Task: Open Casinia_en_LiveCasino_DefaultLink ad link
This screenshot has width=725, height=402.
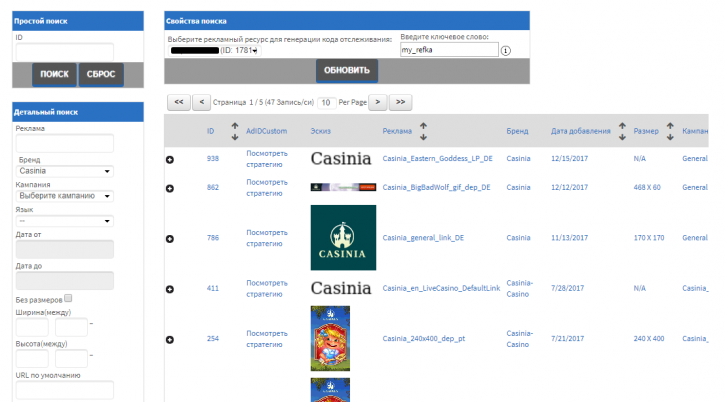Action: [x=441, y=288]
